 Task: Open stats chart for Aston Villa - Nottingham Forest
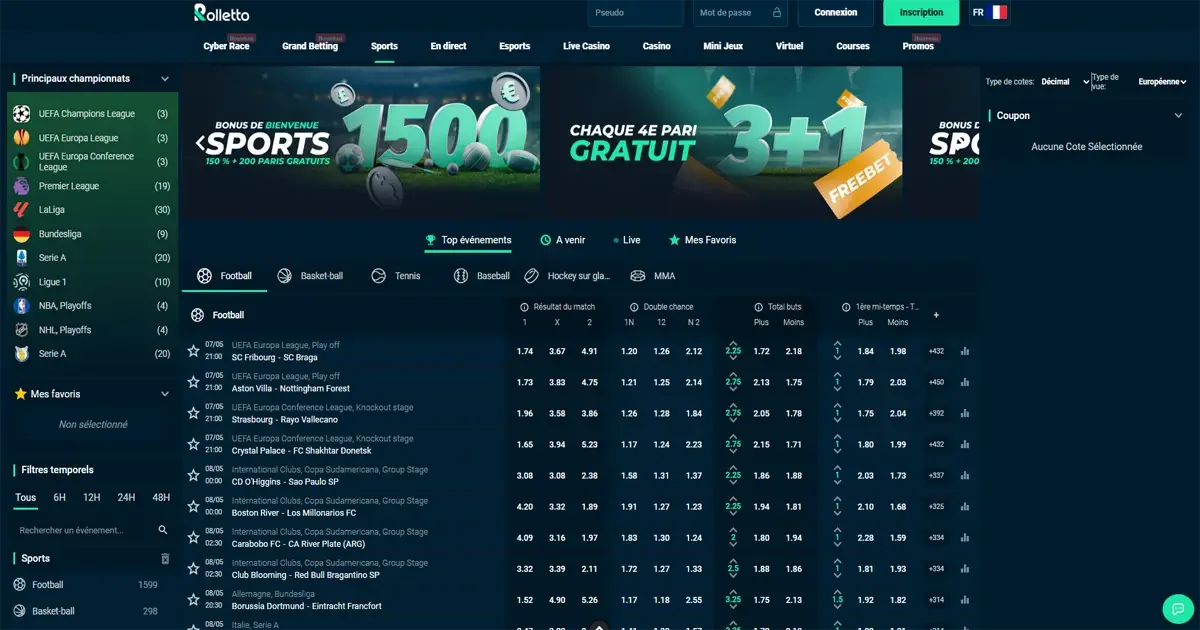965,382
